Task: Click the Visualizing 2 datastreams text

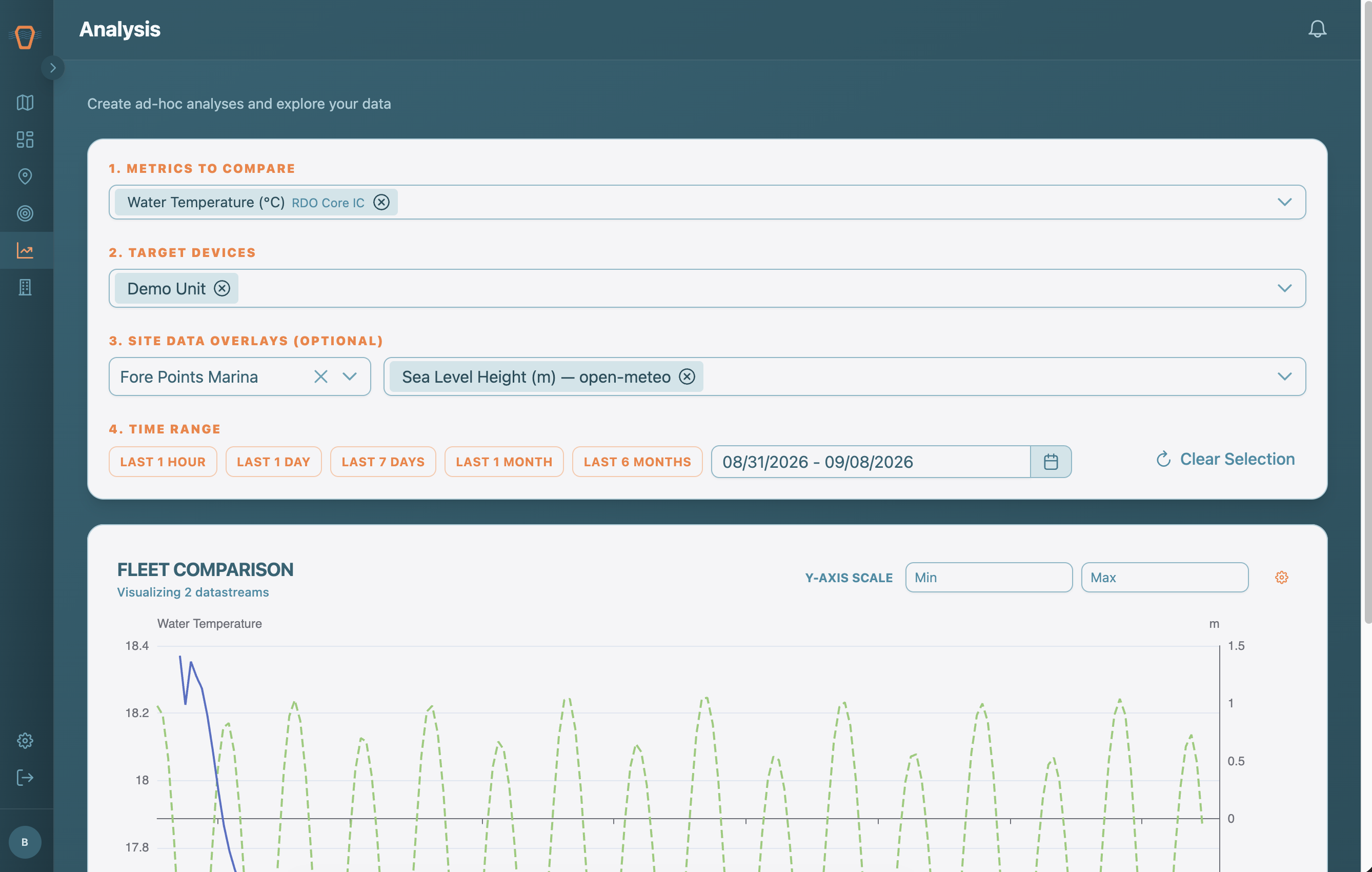Action: (193, 592)
